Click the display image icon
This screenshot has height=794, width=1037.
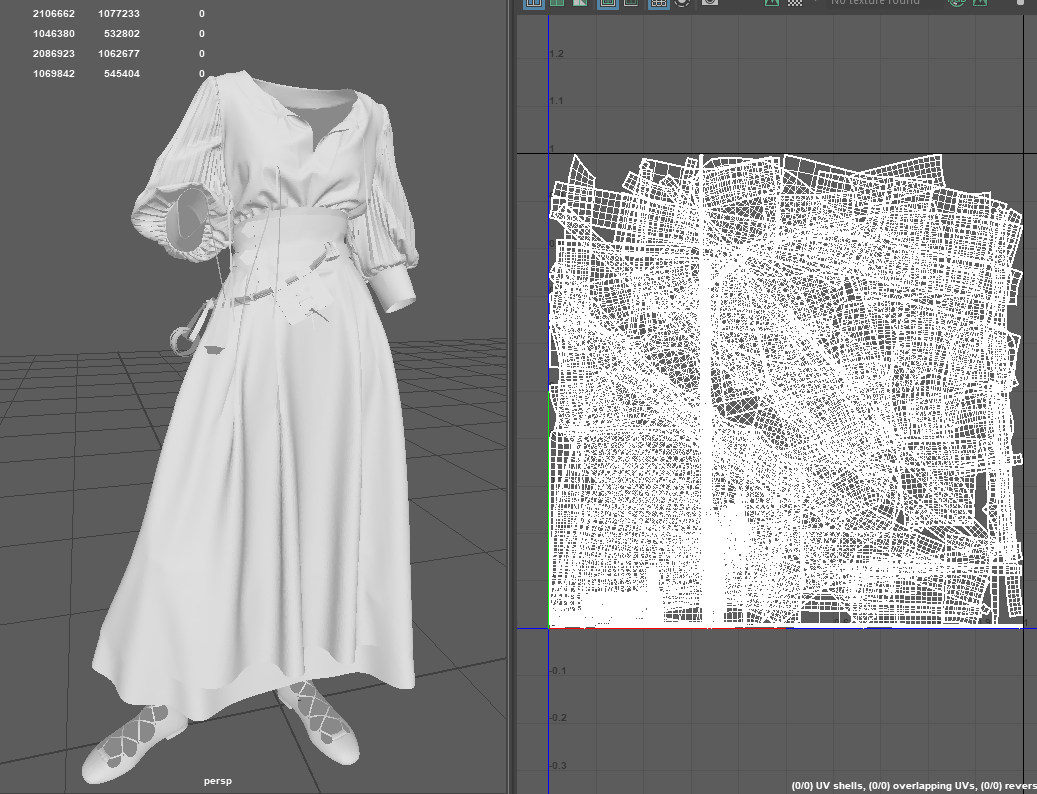(771, 3)
